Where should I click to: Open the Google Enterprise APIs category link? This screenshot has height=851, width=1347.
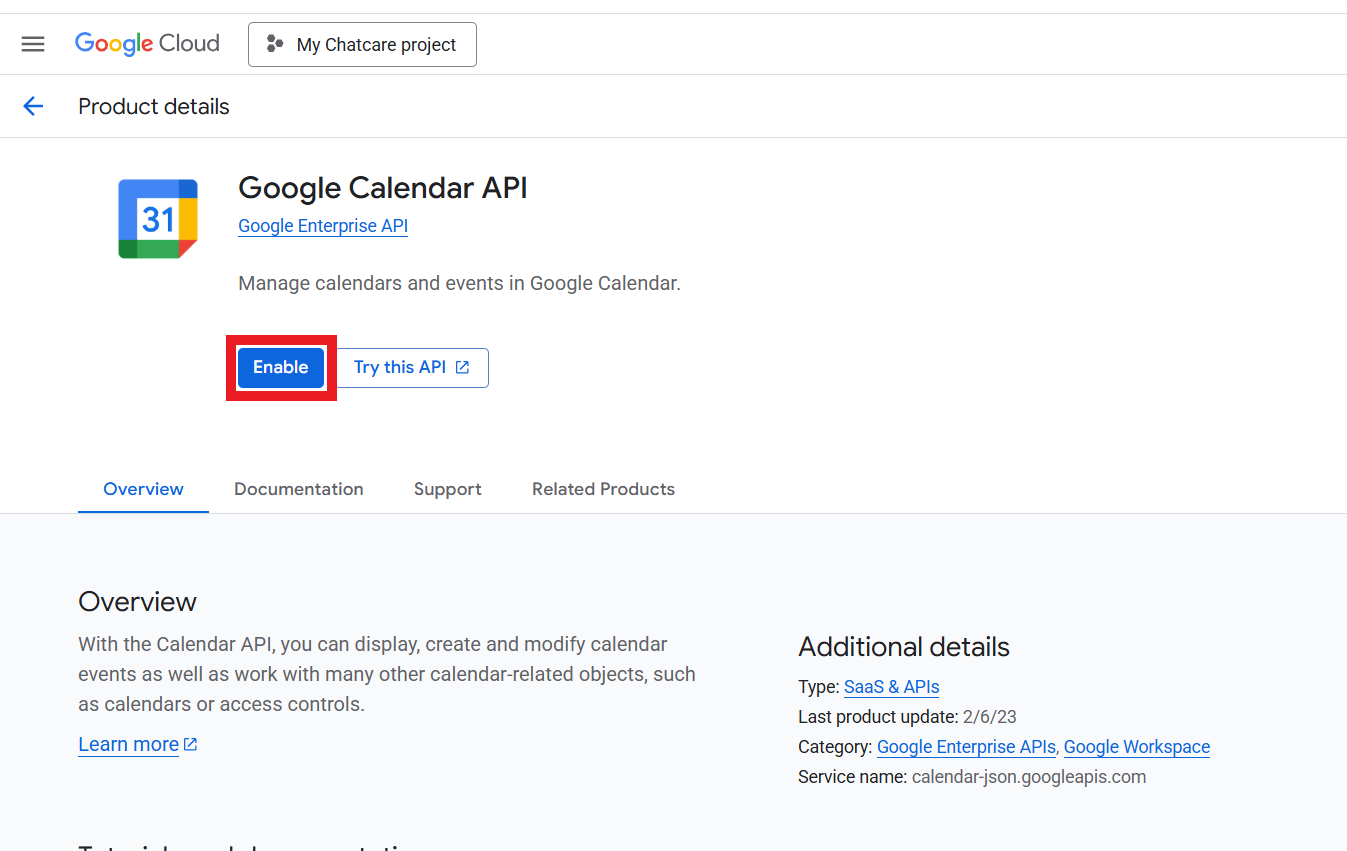click(966, 747)
